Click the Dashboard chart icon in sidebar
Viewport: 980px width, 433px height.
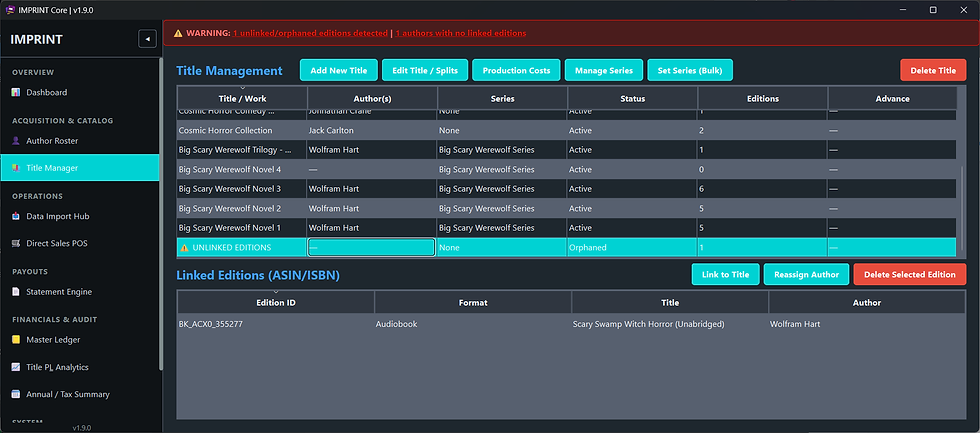coord(16,92)
